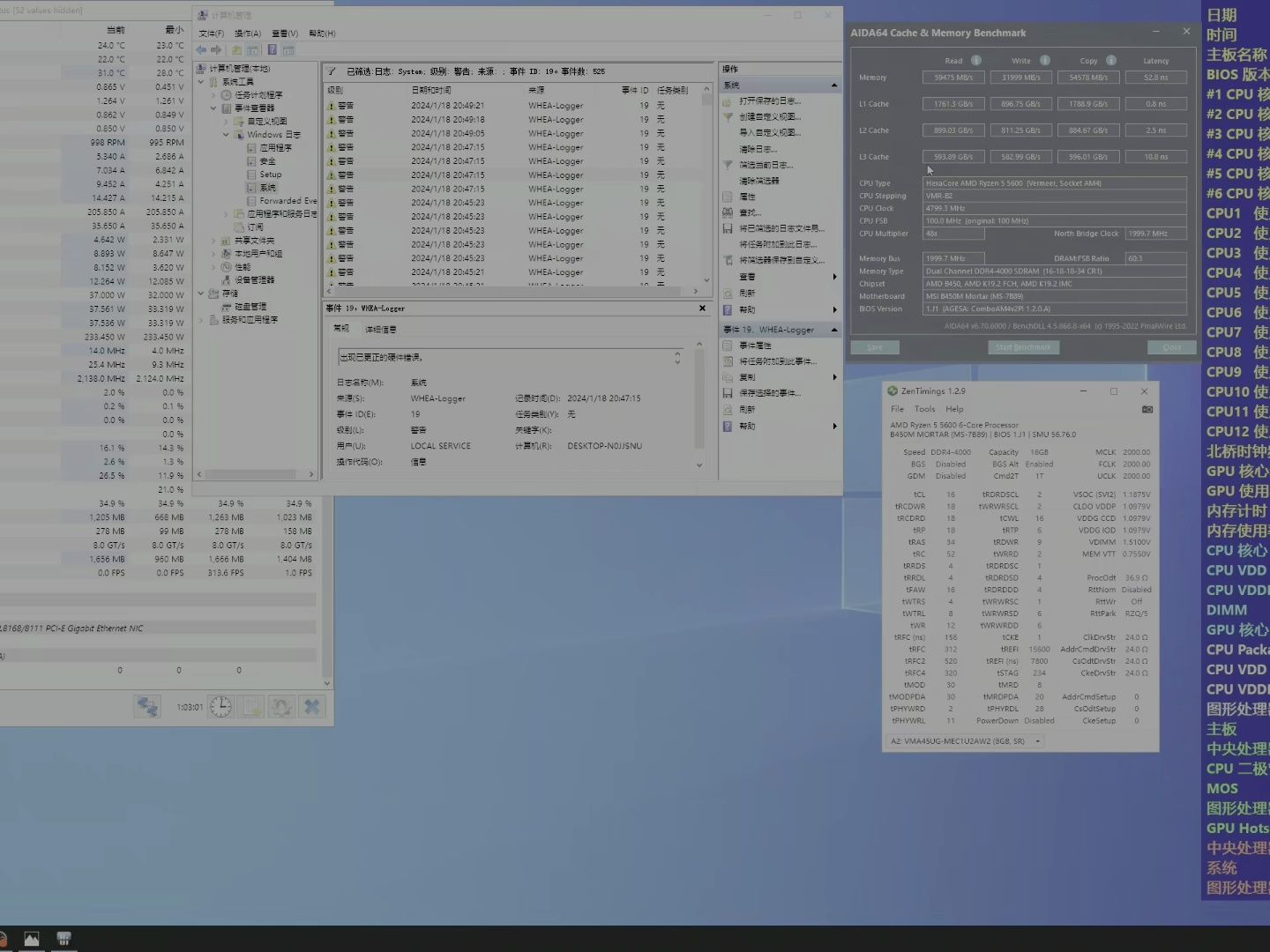Click the Read info icon in AIDA64
Viewport: 1270px width, 952px height.
[x=976, y=61]
